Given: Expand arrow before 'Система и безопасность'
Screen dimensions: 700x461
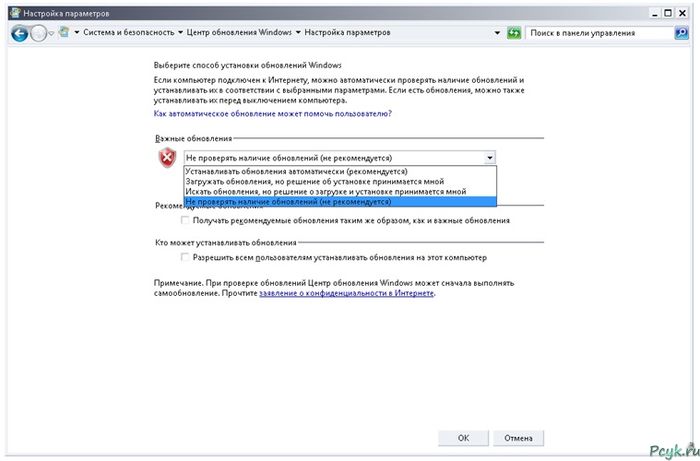Looking at the screenshot, I should [x=77, y=33].
